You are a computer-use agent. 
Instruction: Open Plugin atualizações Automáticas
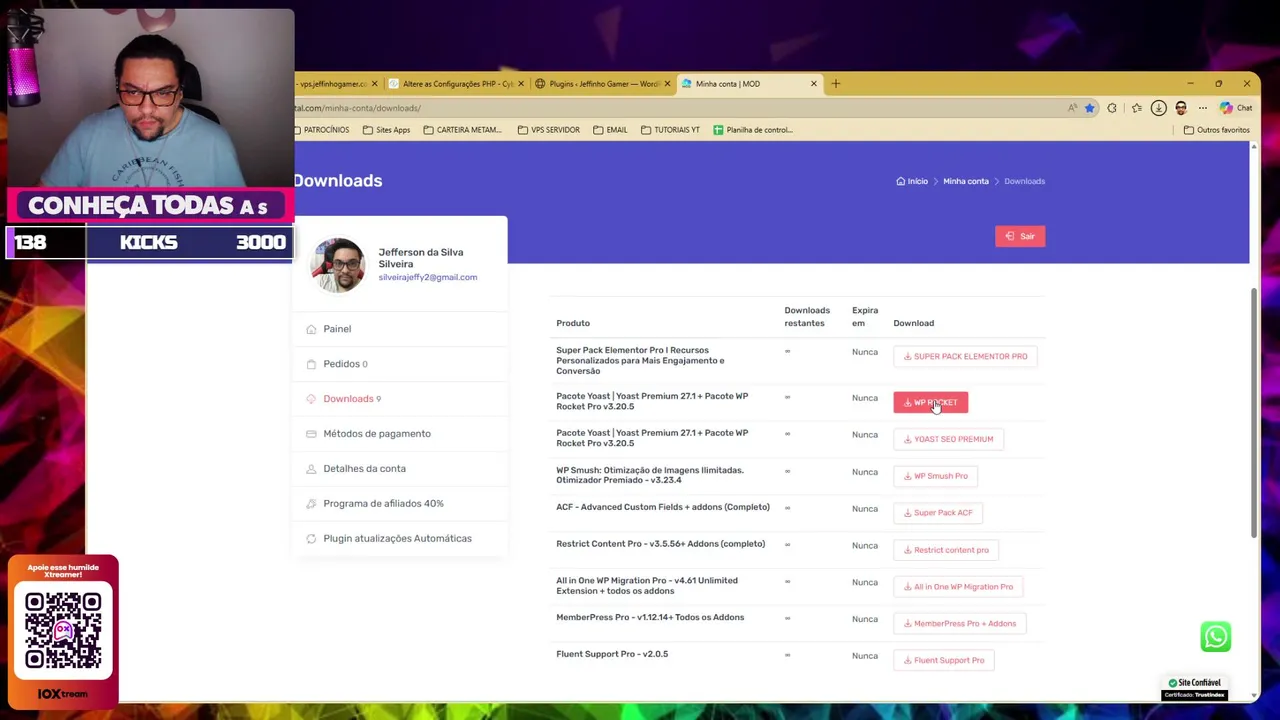point(397,539)
